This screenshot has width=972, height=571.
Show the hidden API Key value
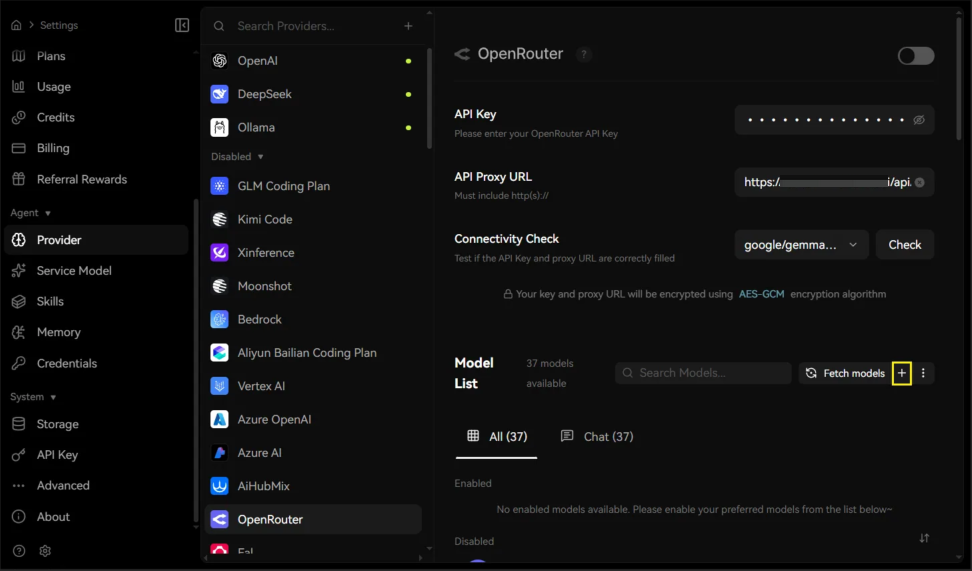point(919,120)
